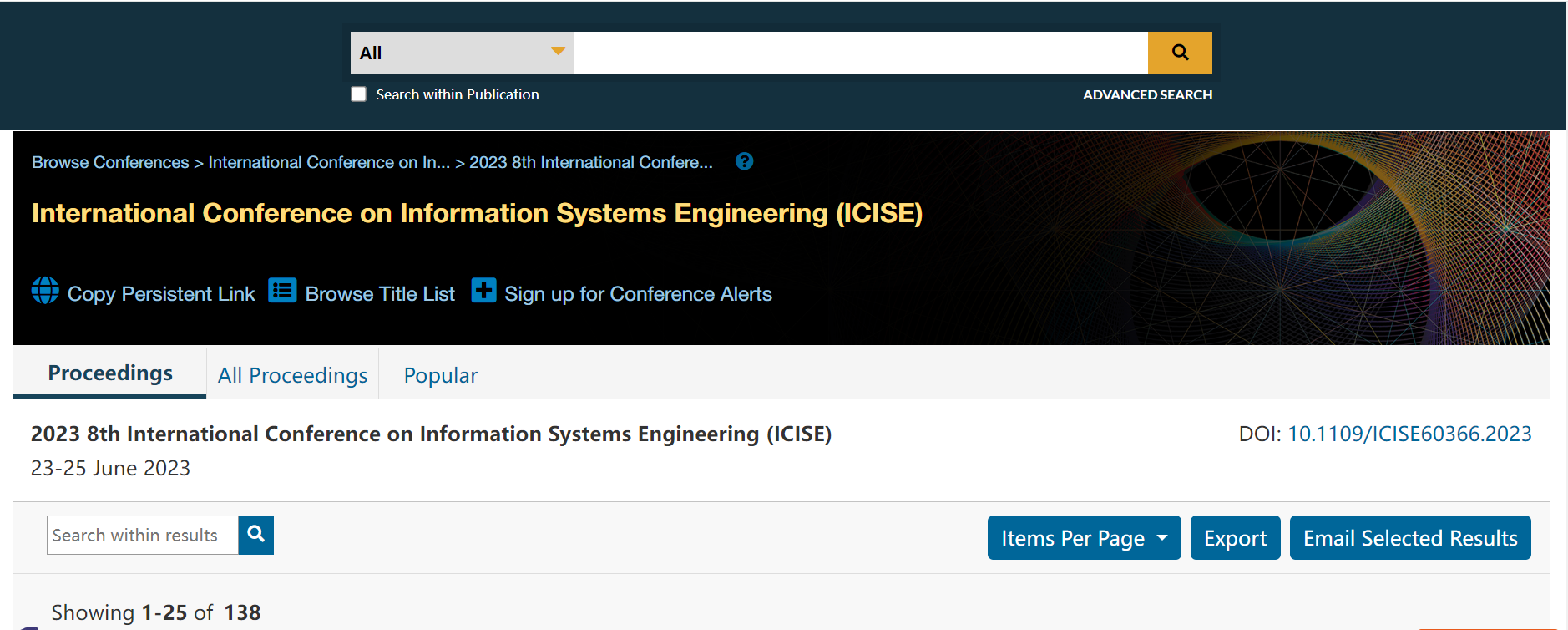Switch to the All Proceedings tab
Screen dimensions: 1568x630
pyautogui.click(x=292, y=375)
